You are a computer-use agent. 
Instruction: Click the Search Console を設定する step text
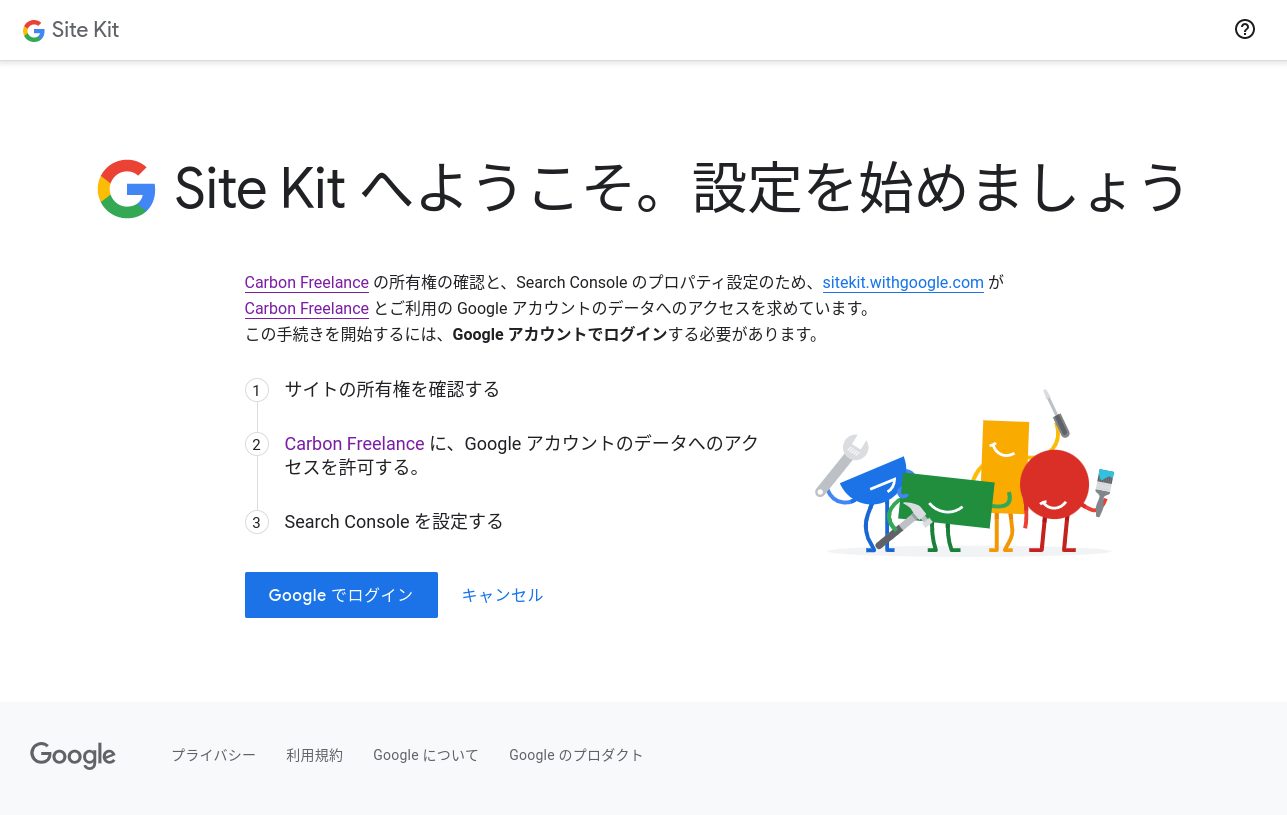[394, 522]
